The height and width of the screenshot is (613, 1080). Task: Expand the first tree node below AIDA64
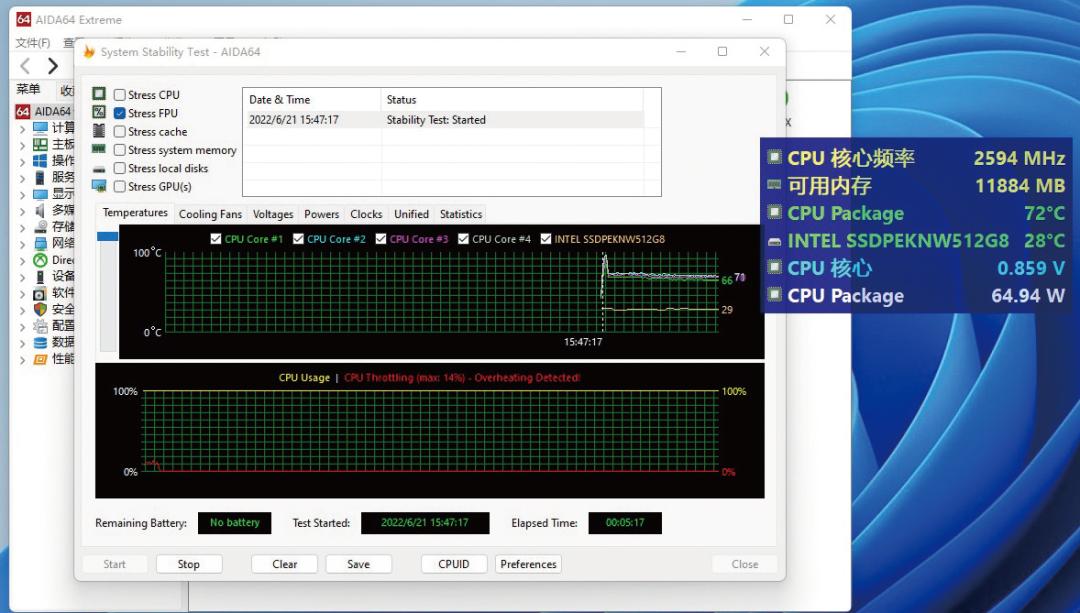[x=23, y=128]
